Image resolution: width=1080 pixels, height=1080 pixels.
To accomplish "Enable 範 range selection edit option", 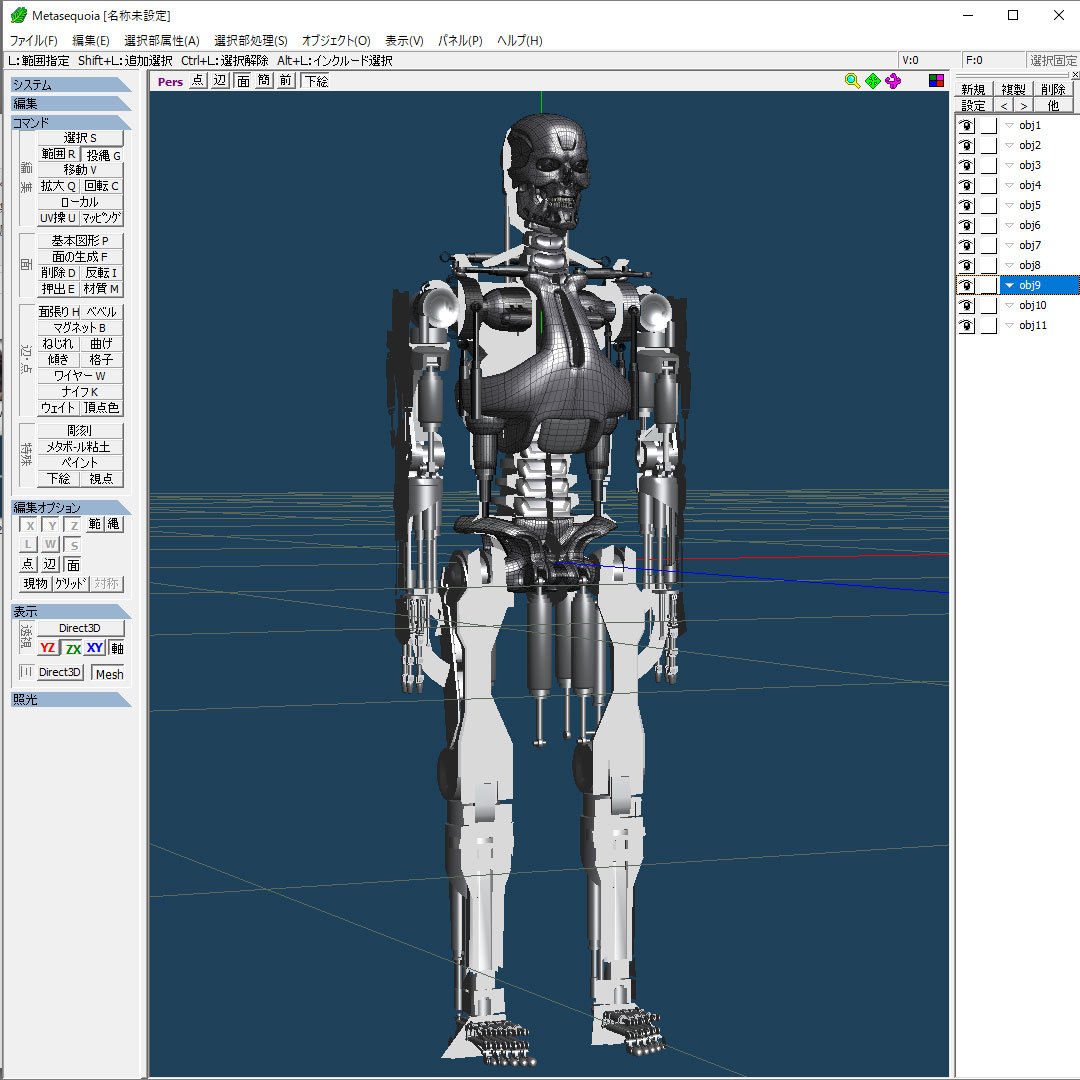I will [94, 524].
